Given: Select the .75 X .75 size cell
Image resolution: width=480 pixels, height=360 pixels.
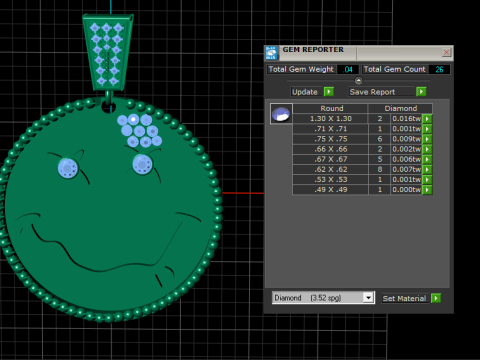Looking at the screenshot, I should [x=331, y=139].
